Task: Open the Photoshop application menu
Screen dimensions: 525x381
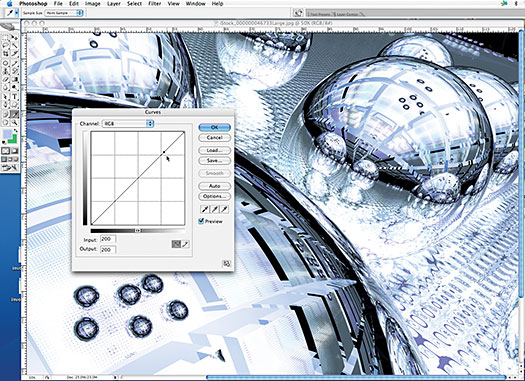Action: [x=33, y=4]
